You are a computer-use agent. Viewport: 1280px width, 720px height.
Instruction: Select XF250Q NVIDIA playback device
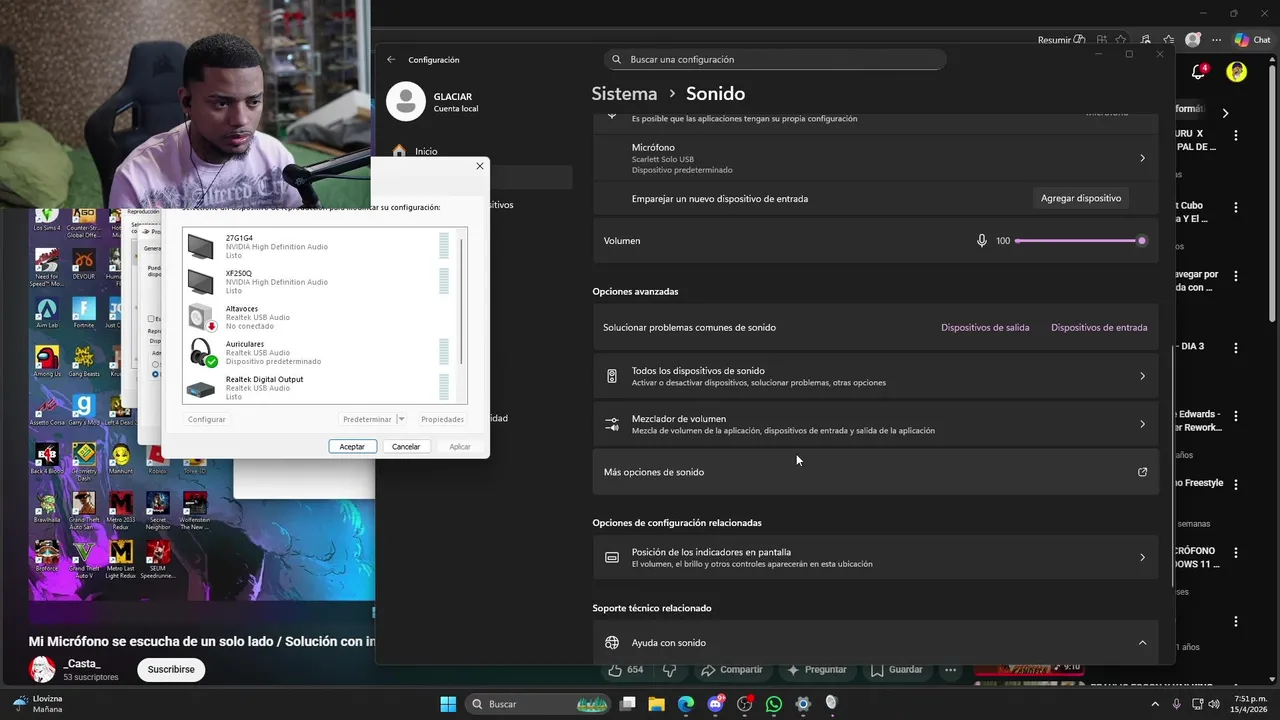point(320,282)
